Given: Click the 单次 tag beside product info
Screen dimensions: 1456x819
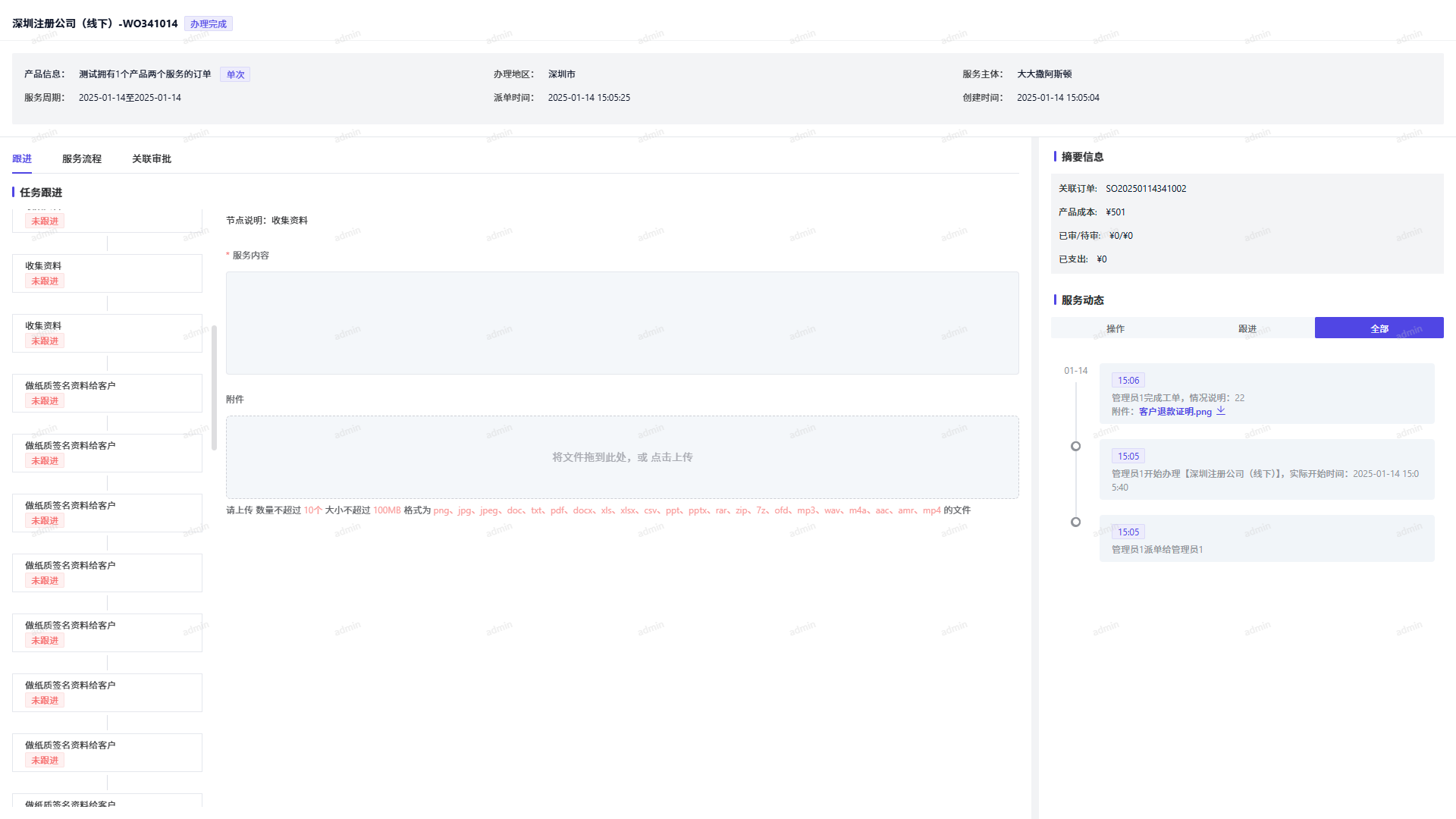Looking at the screenshot, I should point(234,74).
